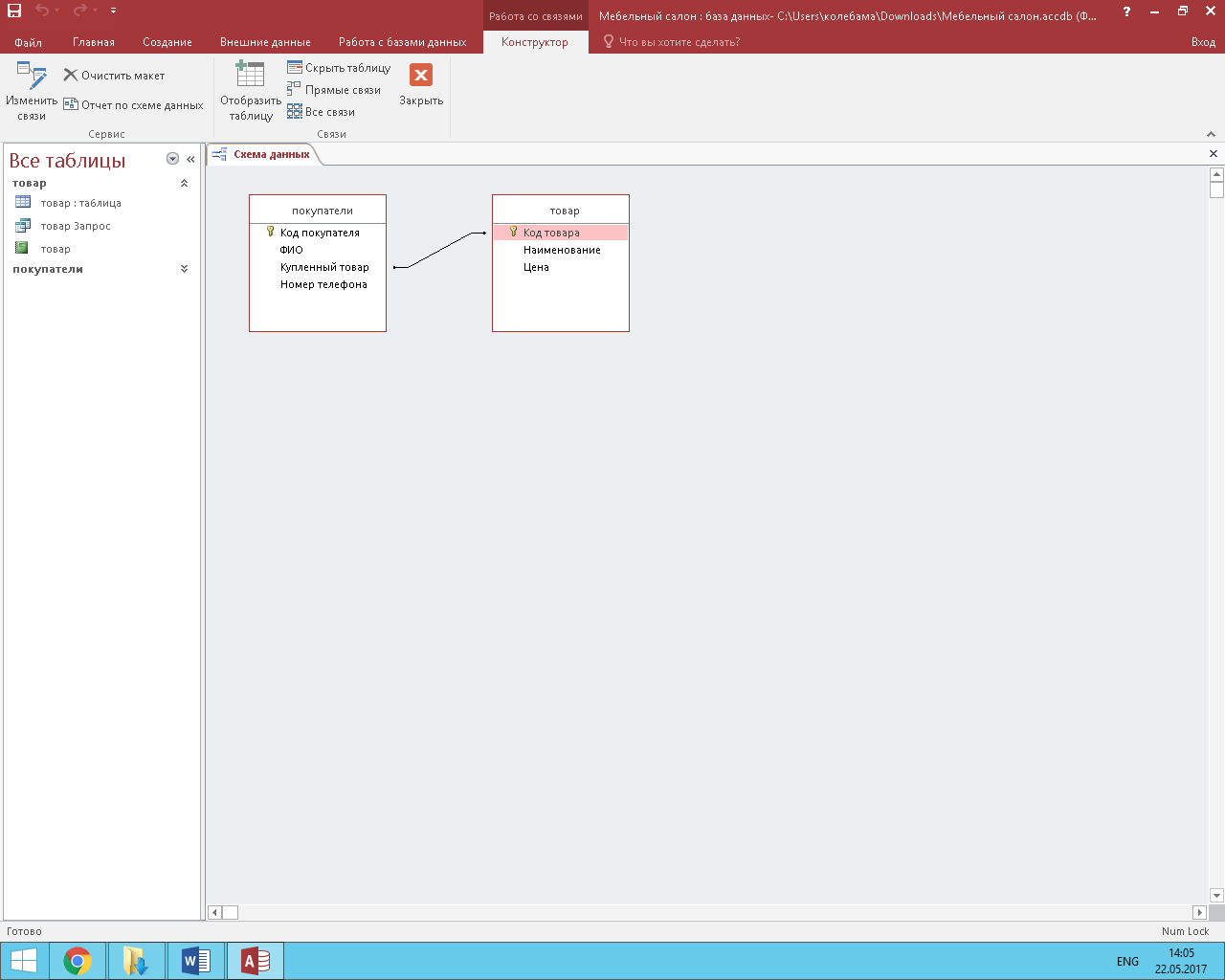Click the товар table header in diagram
Screen dimensions: 1225x980
tap(561, 210)
